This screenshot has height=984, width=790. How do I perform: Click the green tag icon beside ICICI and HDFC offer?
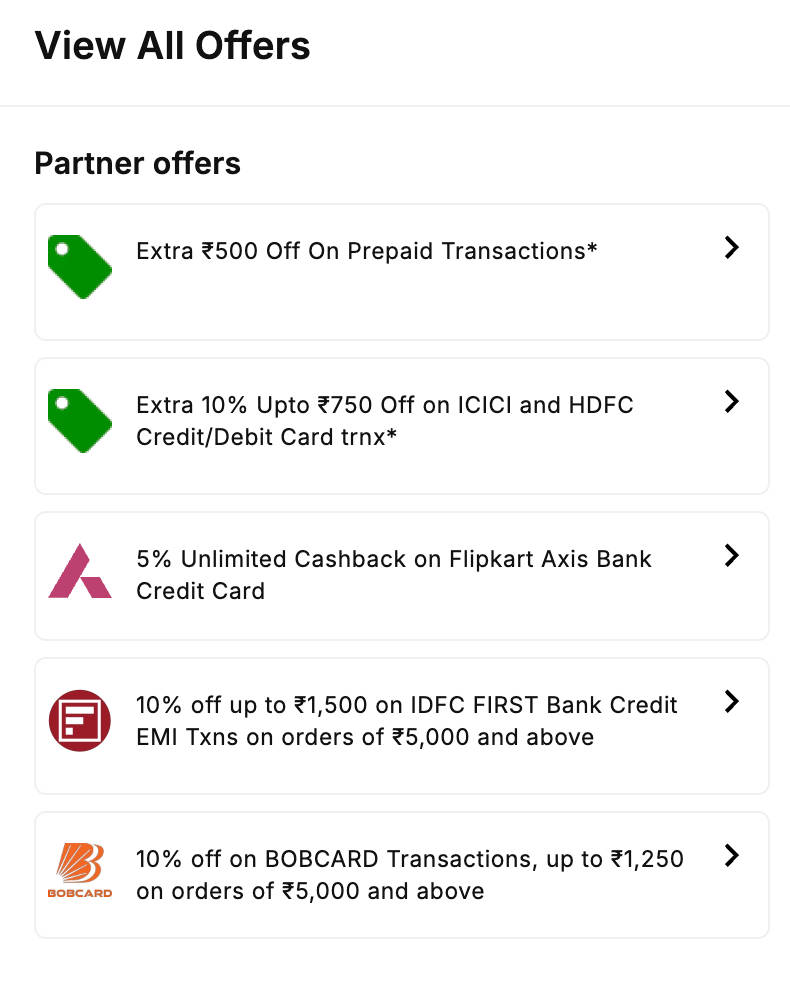pyautogui.click(x=80, y=420)
